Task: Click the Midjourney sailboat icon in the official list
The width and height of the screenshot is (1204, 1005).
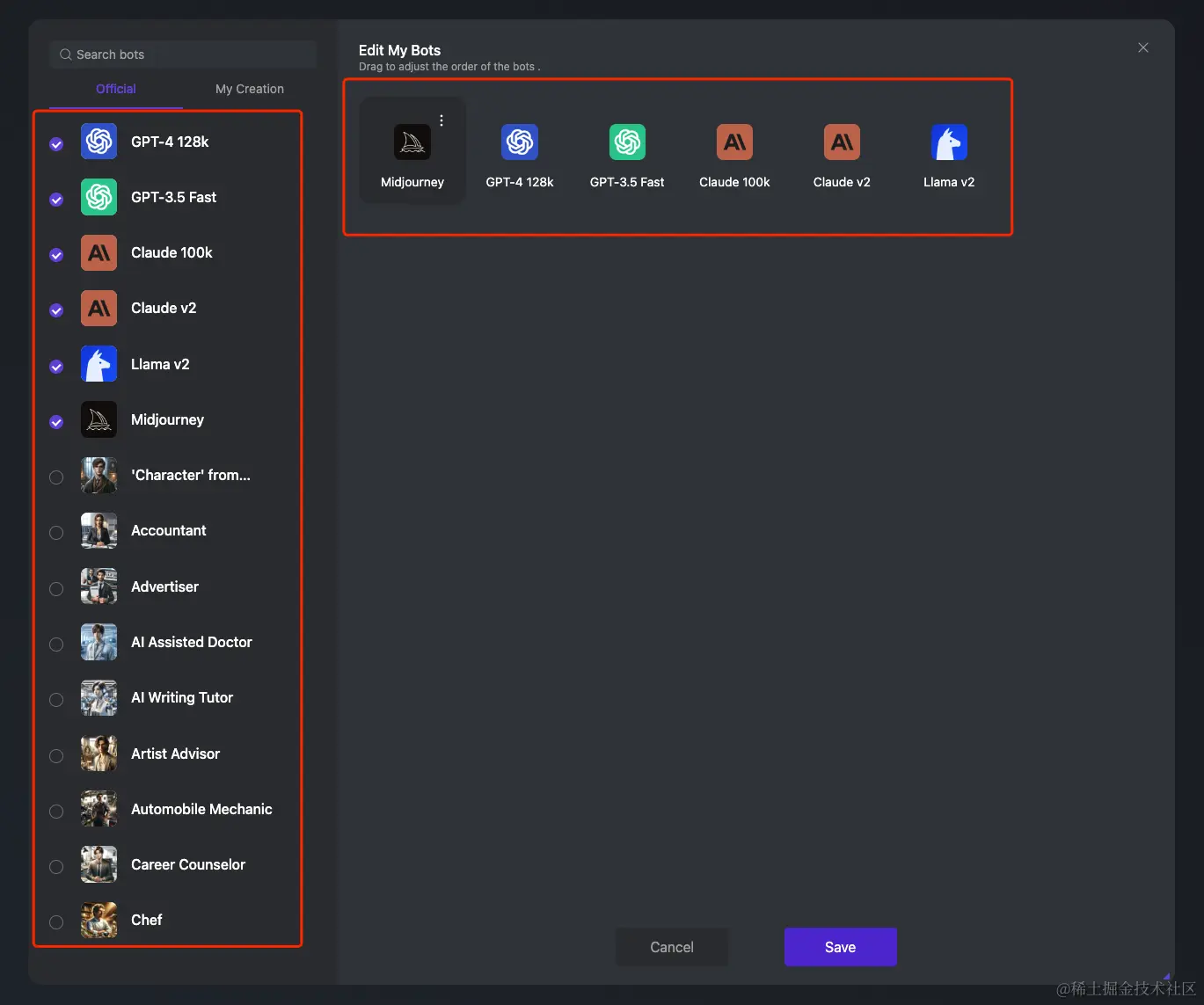Action: tap(99, 419)
